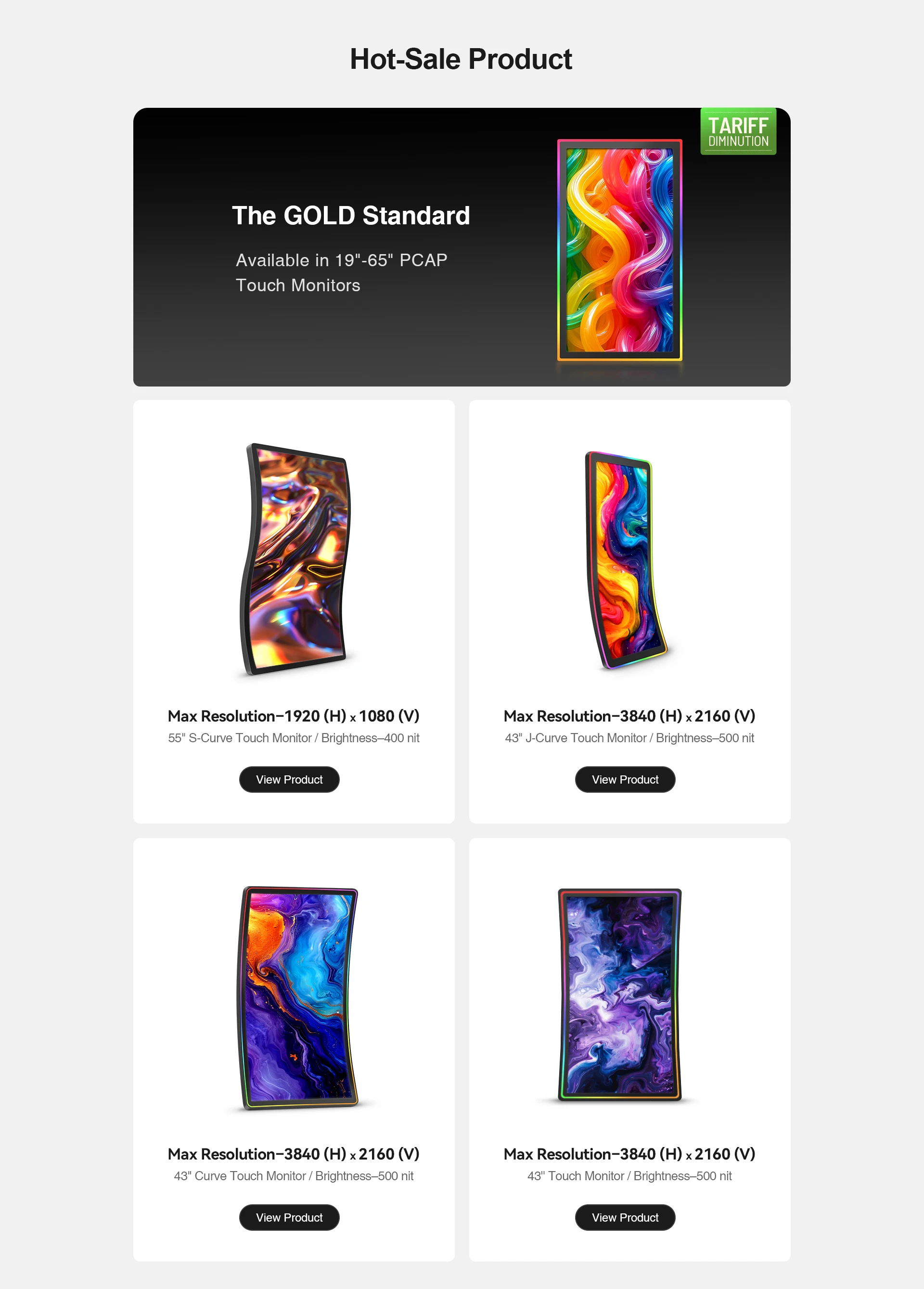Select the '55" S-Curve Touch Monitor' description
Image resolution: width=924 pixels, height=1289 pixels.
(x=294, y=738)
